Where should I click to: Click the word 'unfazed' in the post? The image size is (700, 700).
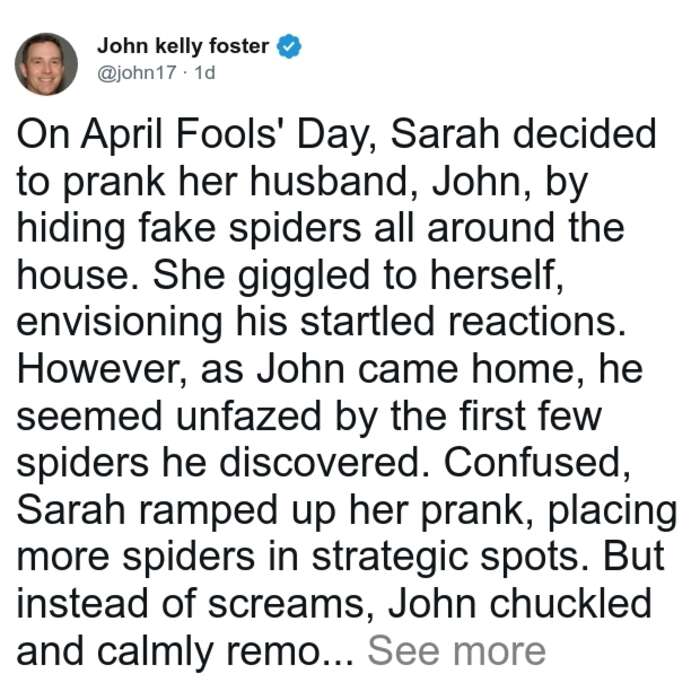249,417
